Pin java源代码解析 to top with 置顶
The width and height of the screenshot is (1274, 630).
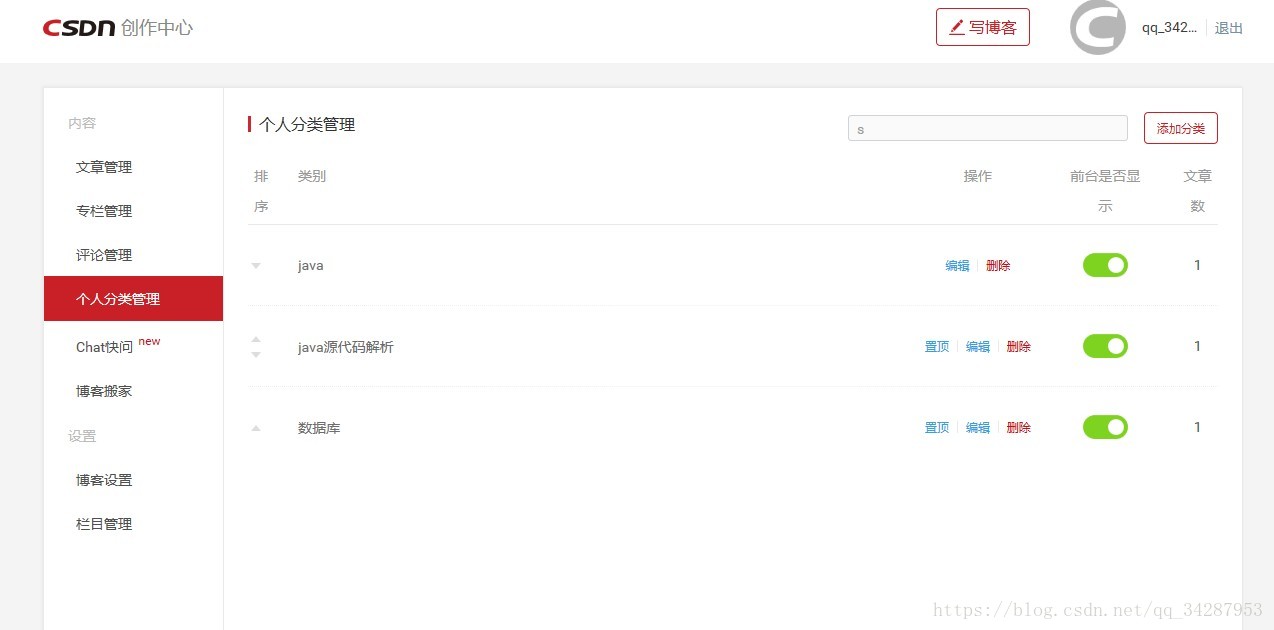click(937, 347)
